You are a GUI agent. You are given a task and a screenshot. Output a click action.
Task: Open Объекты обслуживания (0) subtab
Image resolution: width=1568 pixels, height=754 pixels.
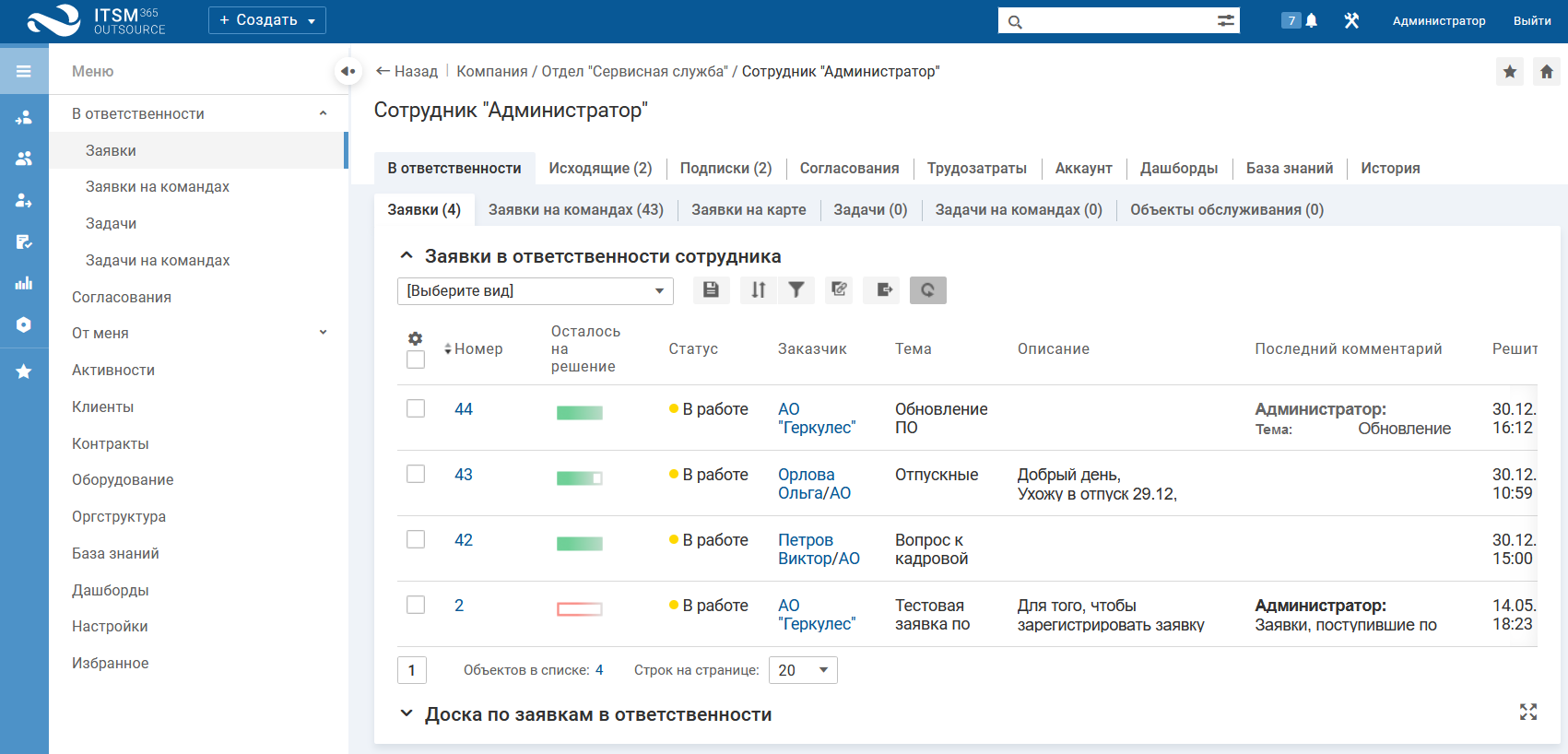coord(1227,209)
